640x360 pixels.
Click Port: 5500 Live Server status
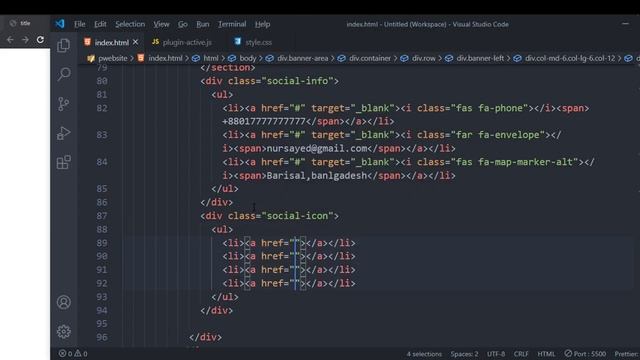[x=585, y=354]
